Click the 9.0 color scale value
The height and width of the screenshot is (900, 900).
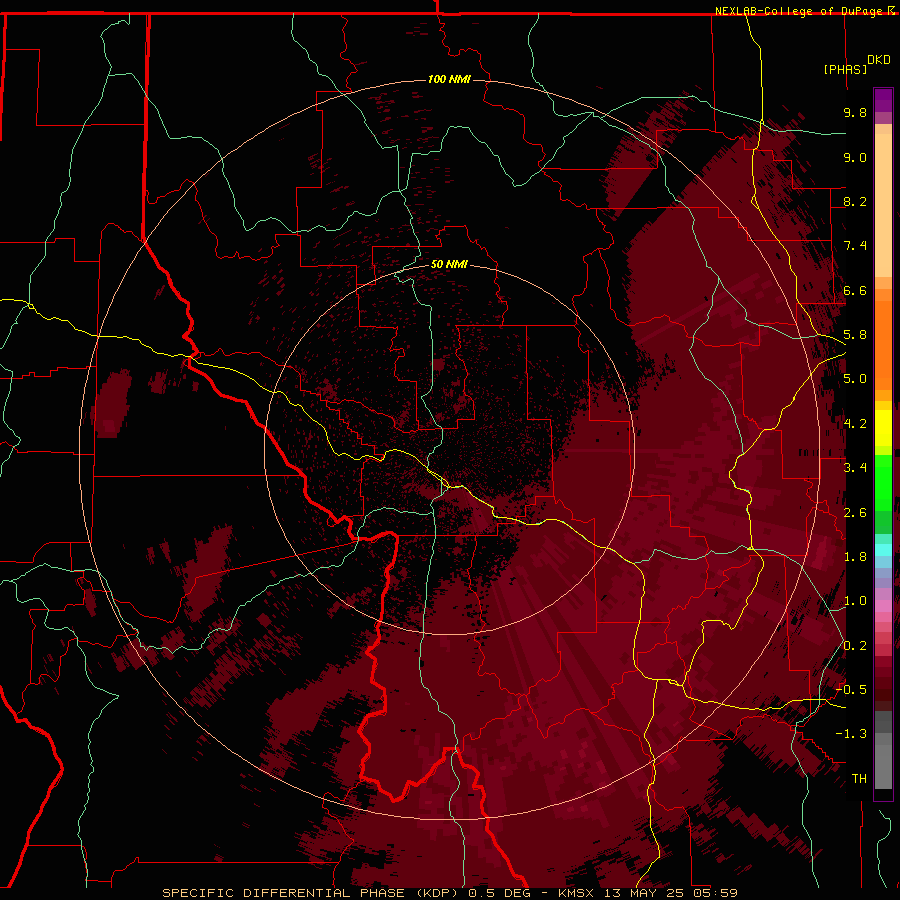(855, 157)
